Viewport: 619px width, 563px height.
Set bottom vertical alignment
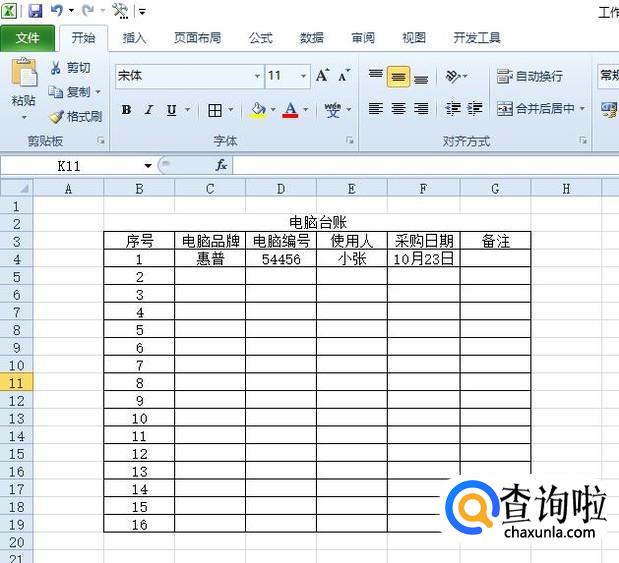coord(421,78)
